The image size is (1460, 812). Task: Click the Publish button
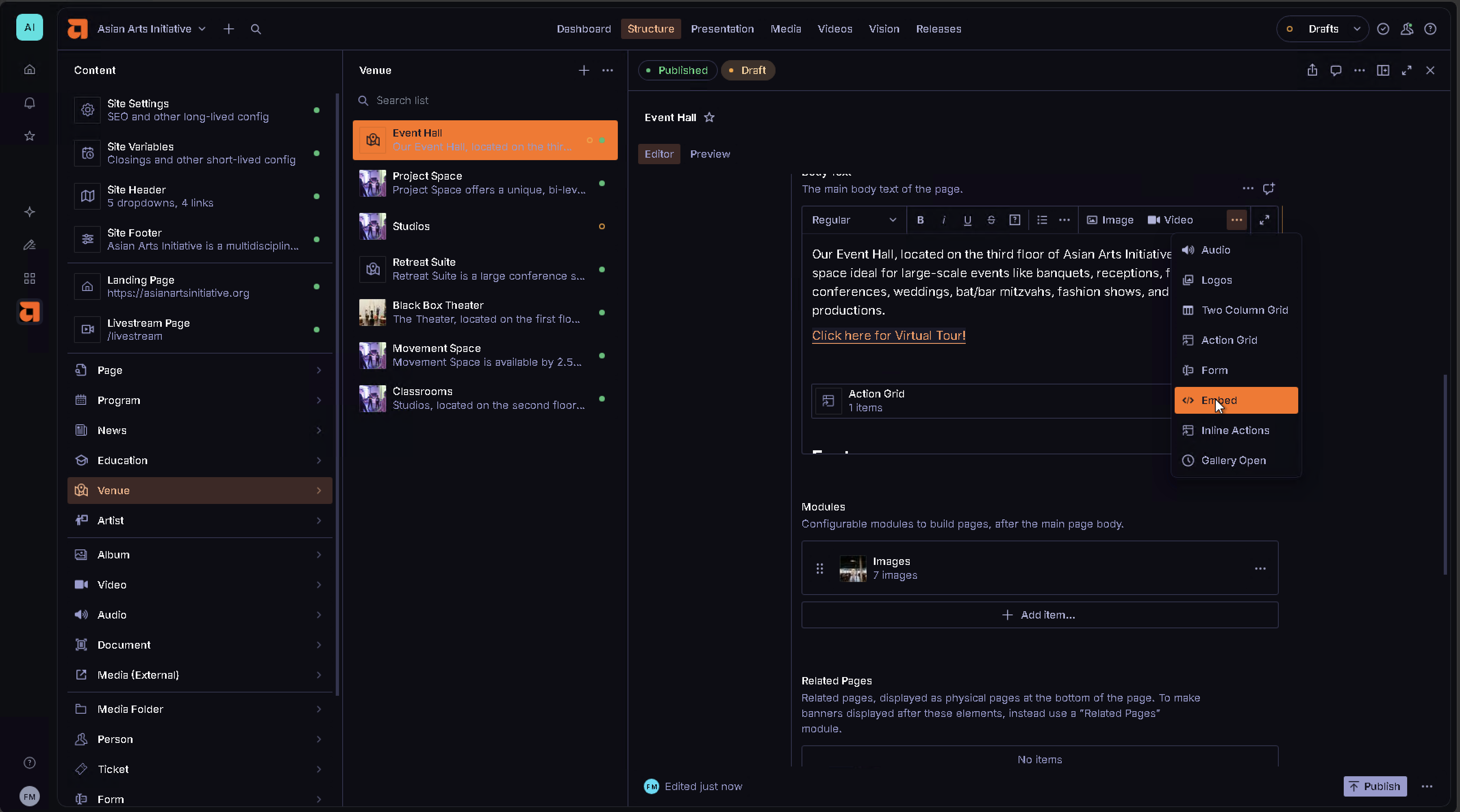click(1375, 786)
